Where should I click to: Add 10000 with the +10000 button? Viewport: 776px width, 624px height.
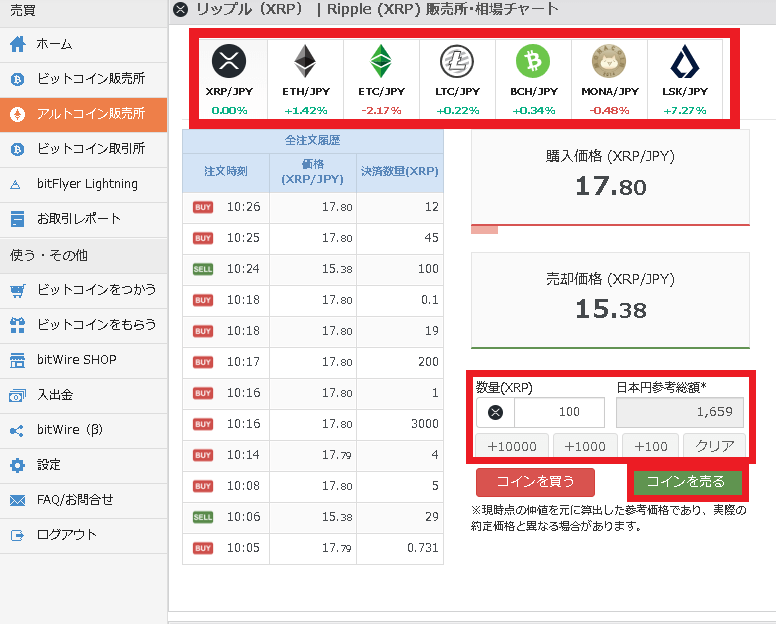click(x=512, y=446)
